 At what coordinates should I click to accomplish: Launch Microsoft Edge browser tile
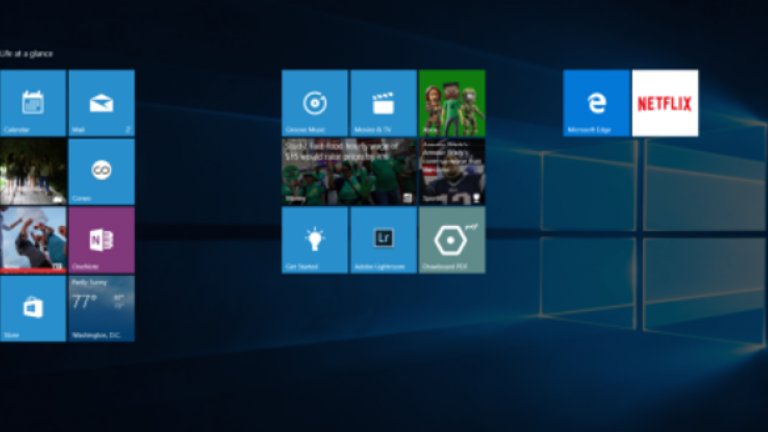596,102
